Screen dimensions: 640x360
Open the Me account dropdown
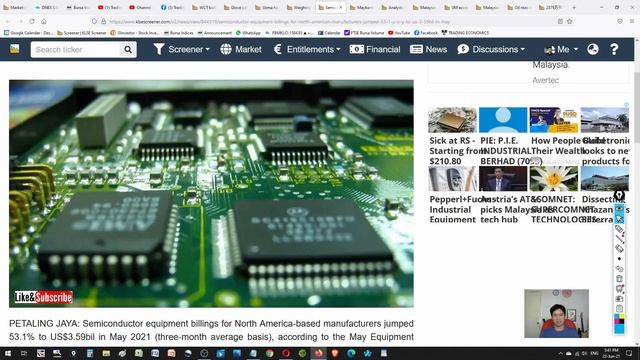pyautogui.click(x=561, y=49)
